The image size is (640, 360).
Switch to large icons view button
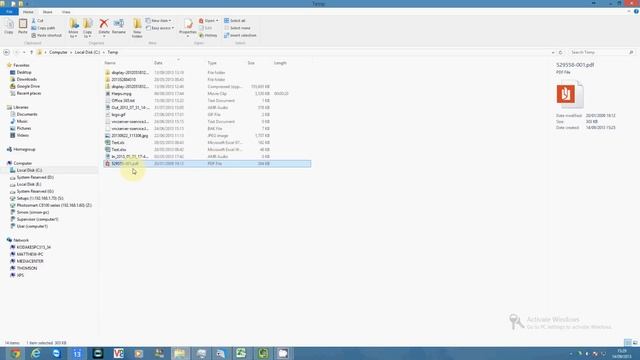pos(635,343)
